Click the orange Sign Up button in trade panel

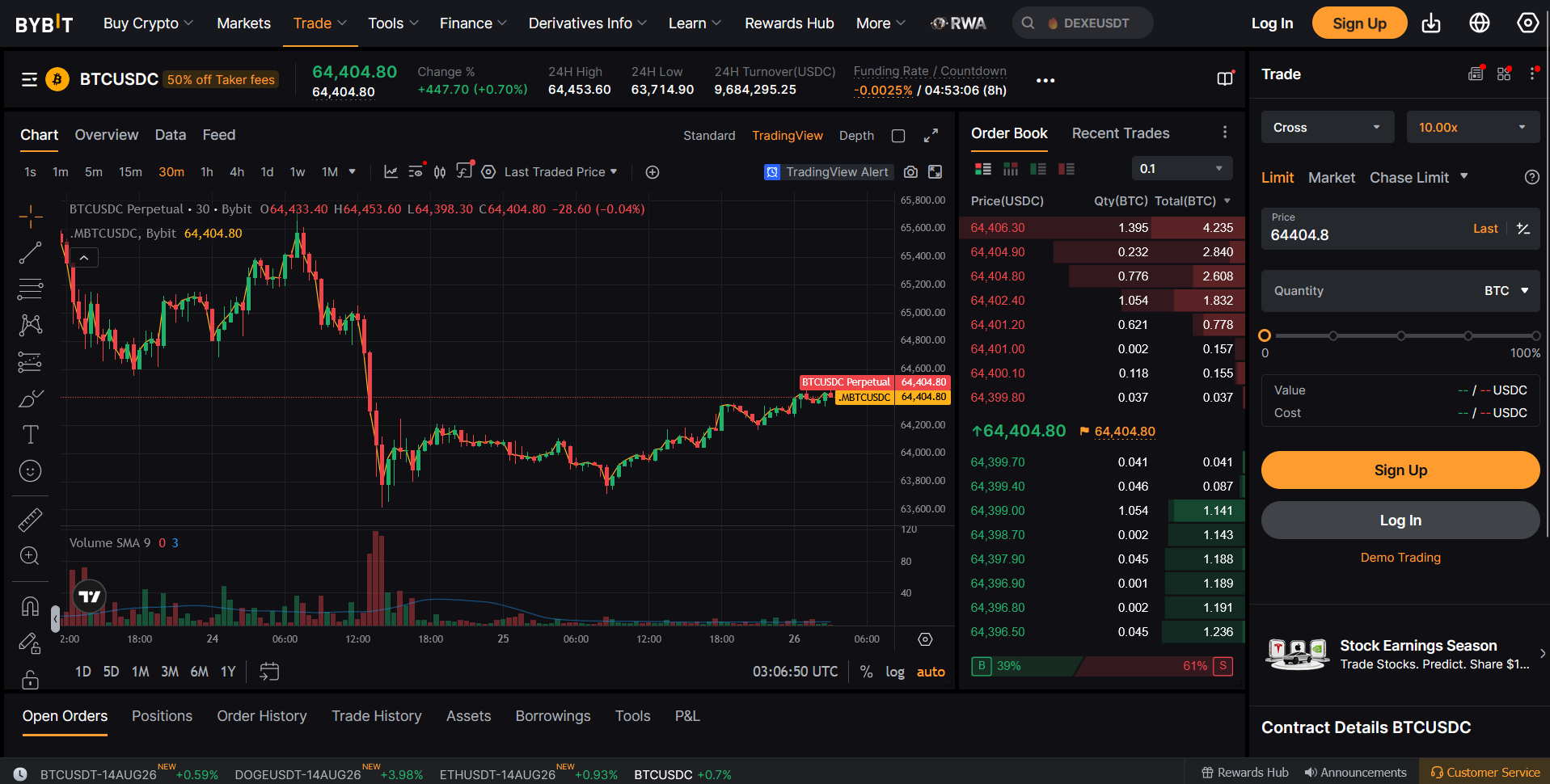tap(1400, 470)
